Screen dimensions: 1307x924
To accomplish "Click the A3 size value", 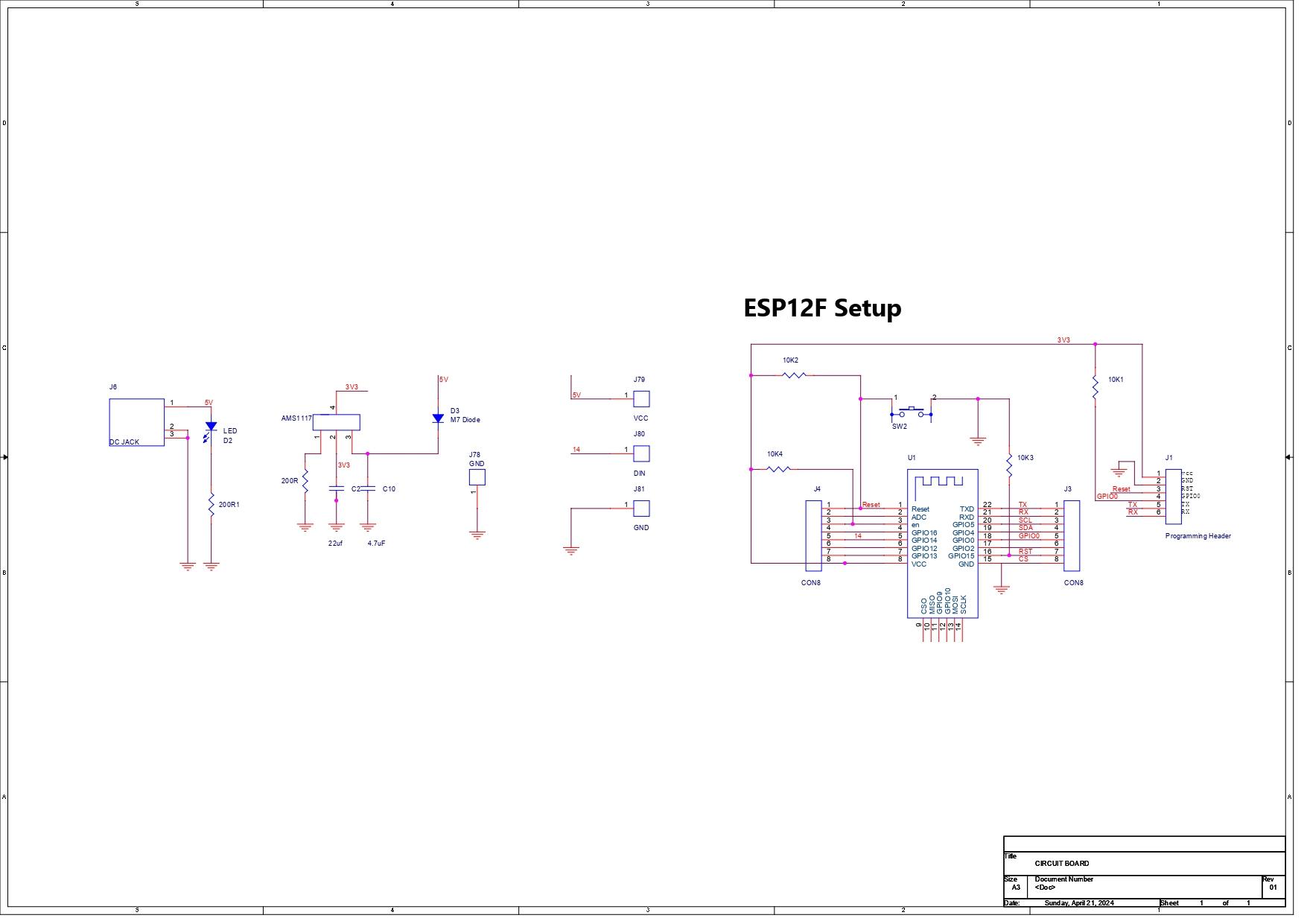I will 1016,888.
